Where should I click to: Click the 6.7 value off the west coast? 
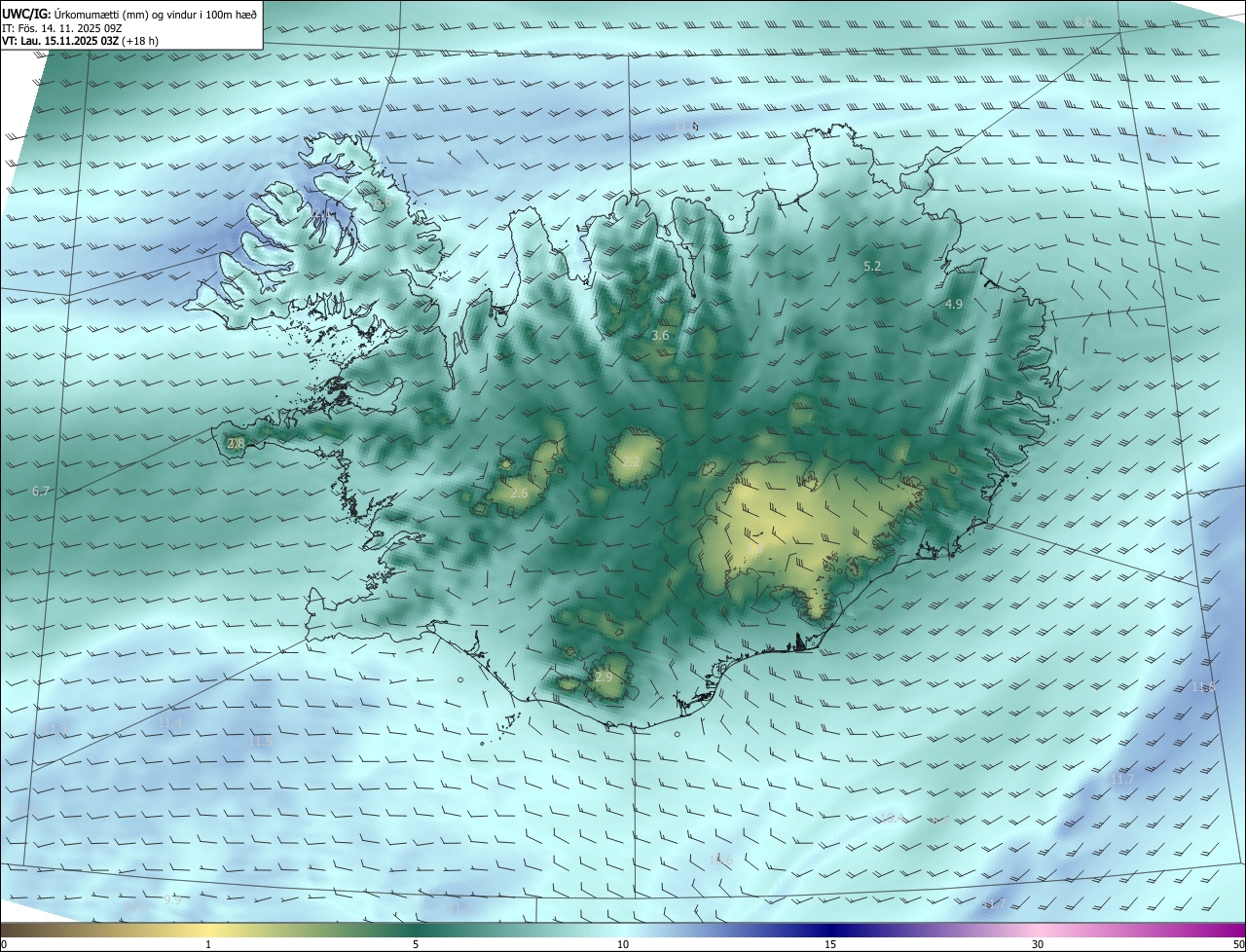click(40, 492)
